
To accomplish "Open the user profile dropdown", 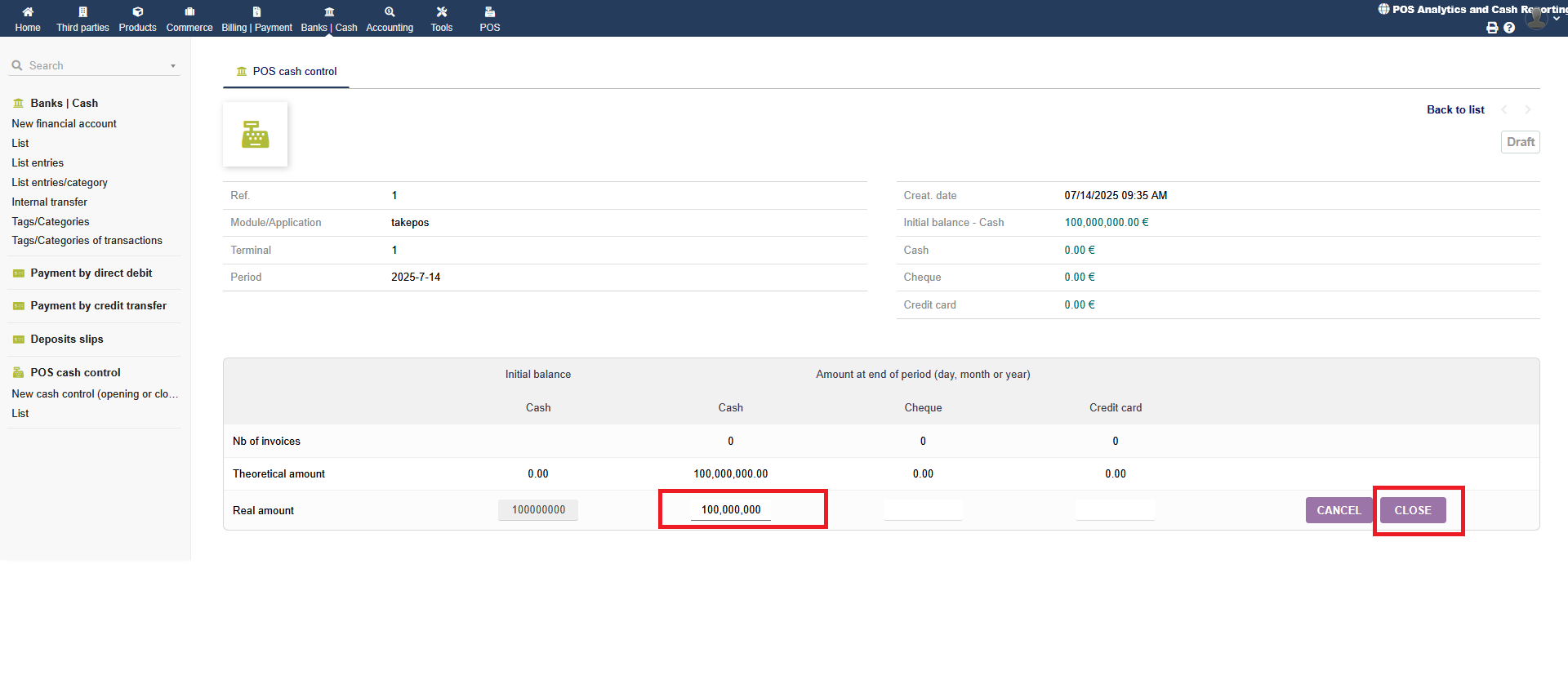I will tap(1539, 17).
